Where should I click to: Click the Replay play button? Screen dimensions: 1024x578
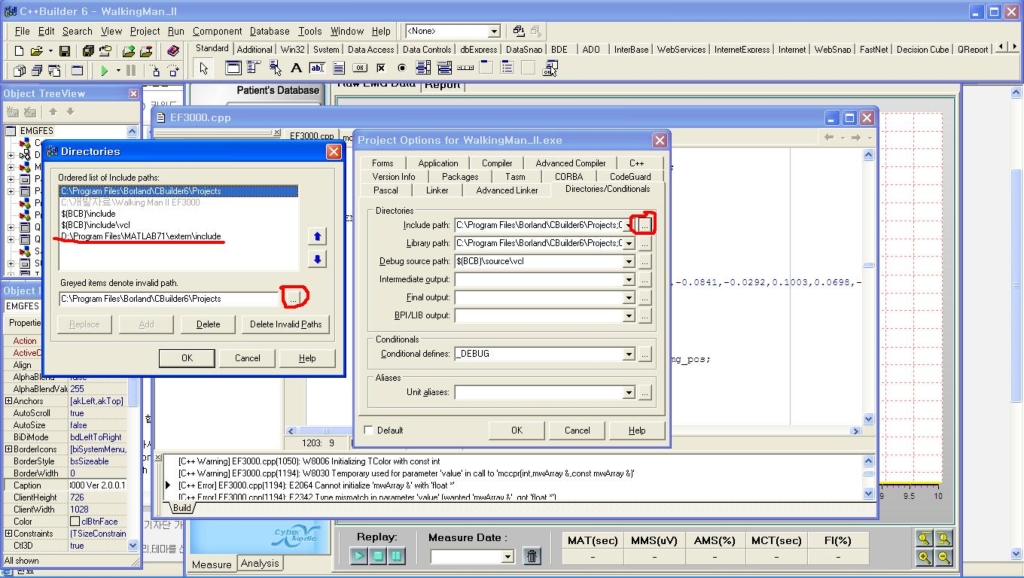pos(359,556)
